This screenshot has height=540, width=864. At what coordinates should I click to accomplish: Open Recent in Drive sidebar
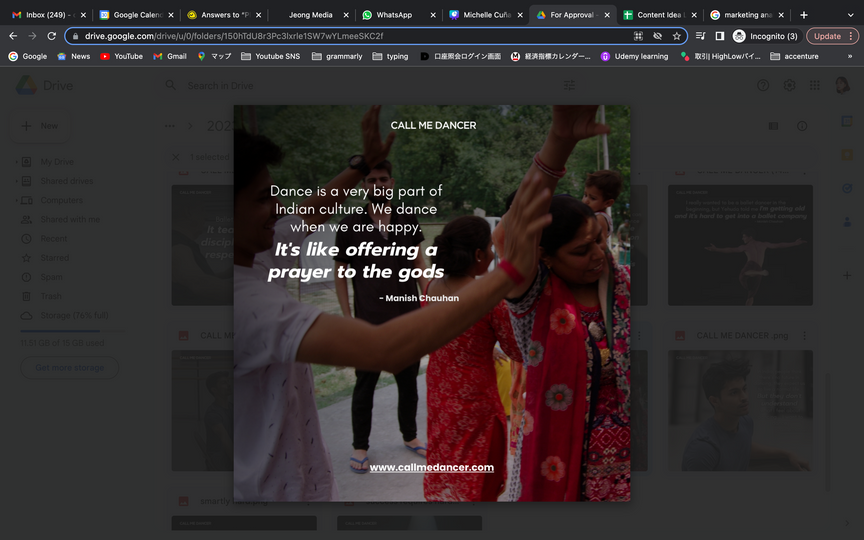click(53, 239)
